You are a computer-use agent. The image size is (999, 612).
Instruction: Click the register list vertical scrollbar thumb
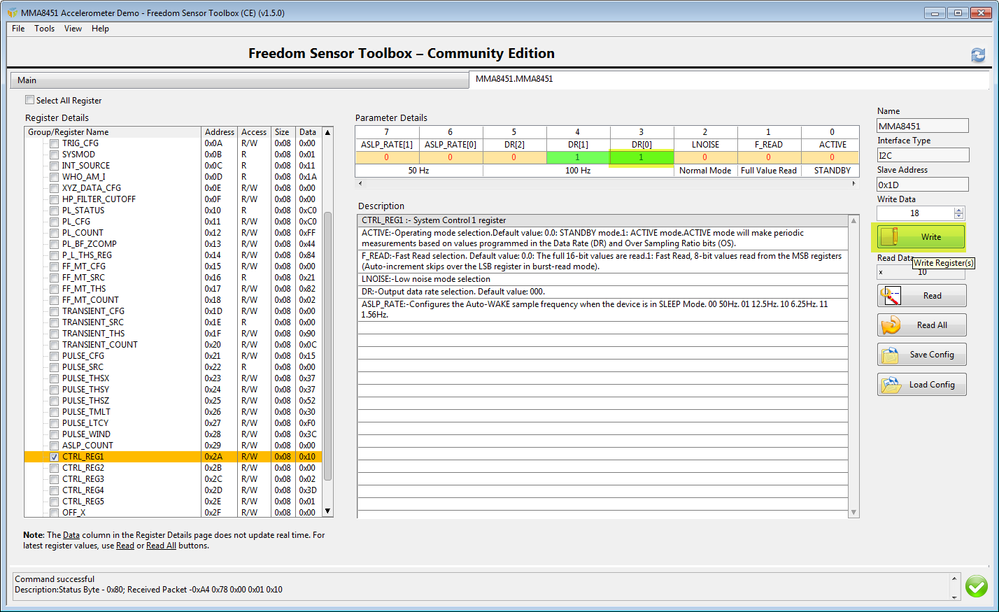328,346
